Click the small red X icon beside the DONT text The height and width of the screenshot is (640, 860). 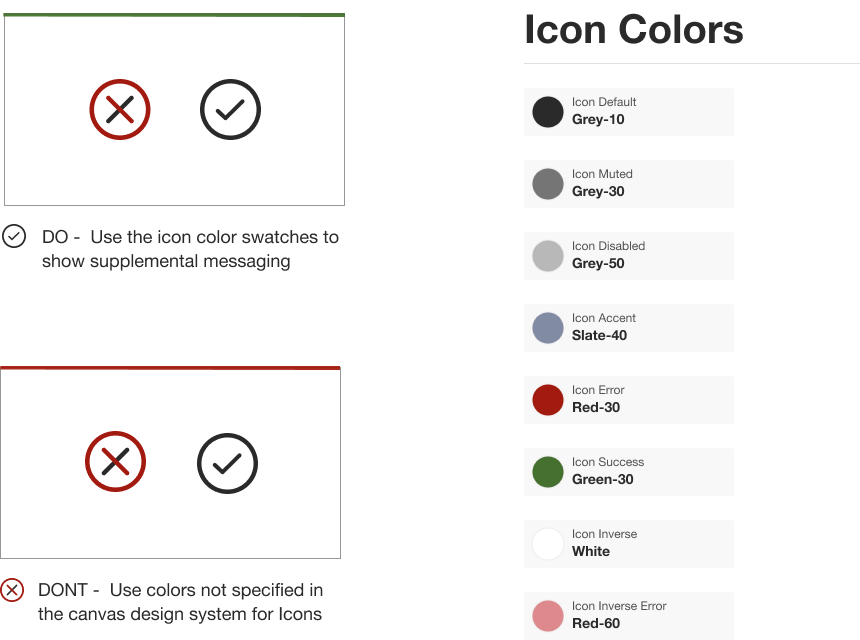coord(12,590)
